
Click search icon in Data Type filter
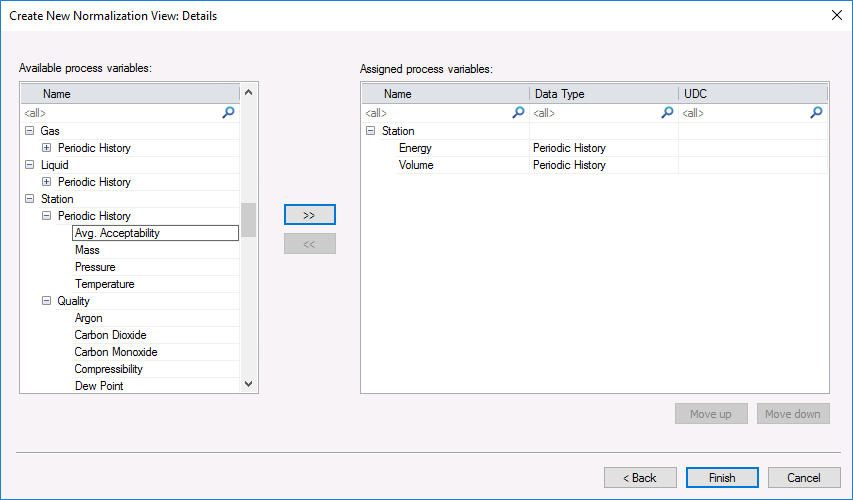click(667, 113)
